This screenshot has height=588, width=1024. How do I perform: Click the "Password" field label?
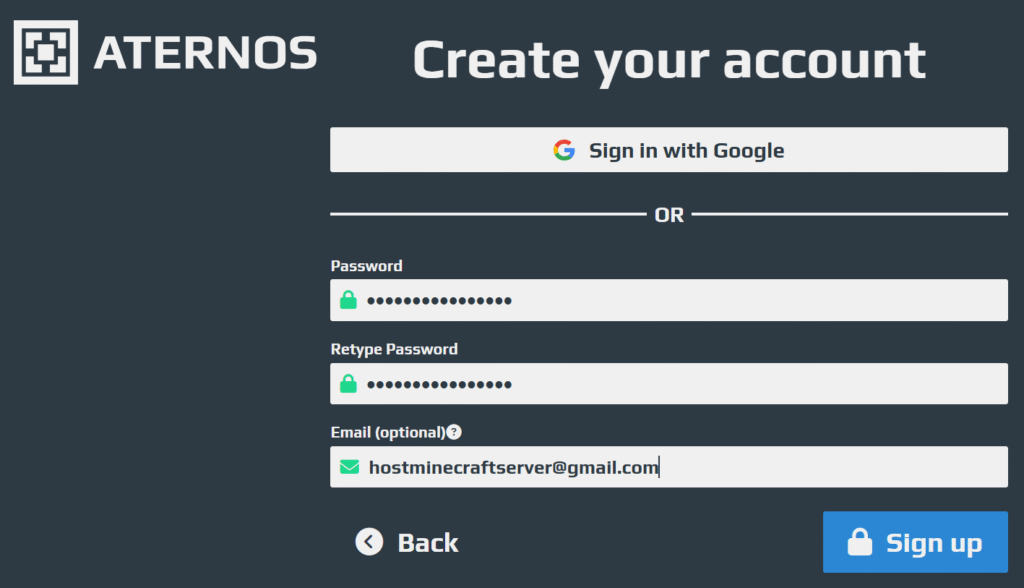(366, 266)
